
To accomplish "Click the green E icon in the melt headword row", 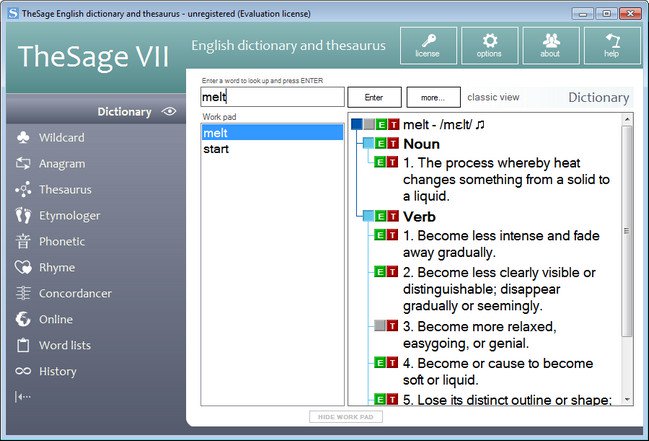I will pos(381,124).
